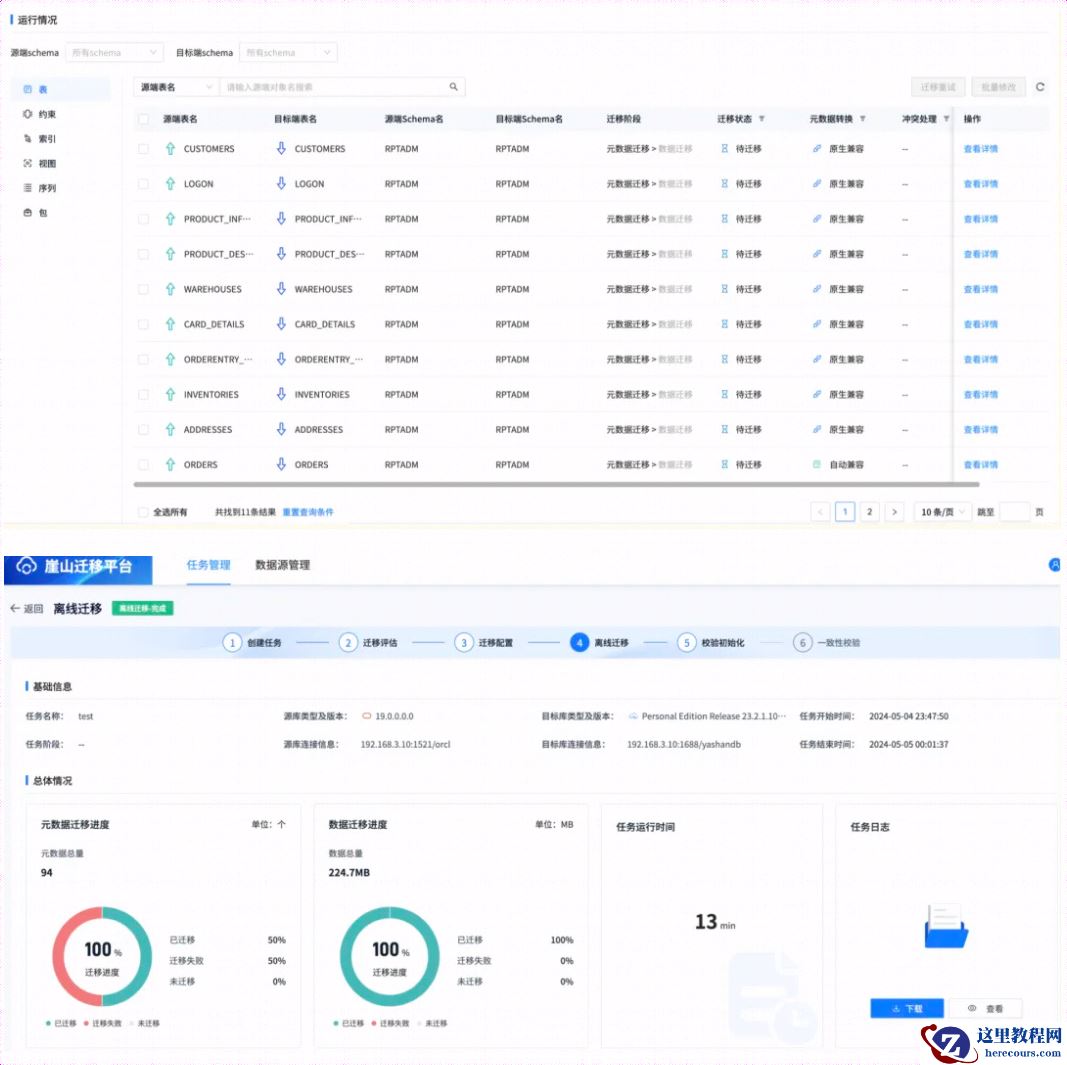This screenshot has height=1065, width=1067.
Task: Click the filter icon on 元数据转换 column
Action: pos(862,118)
